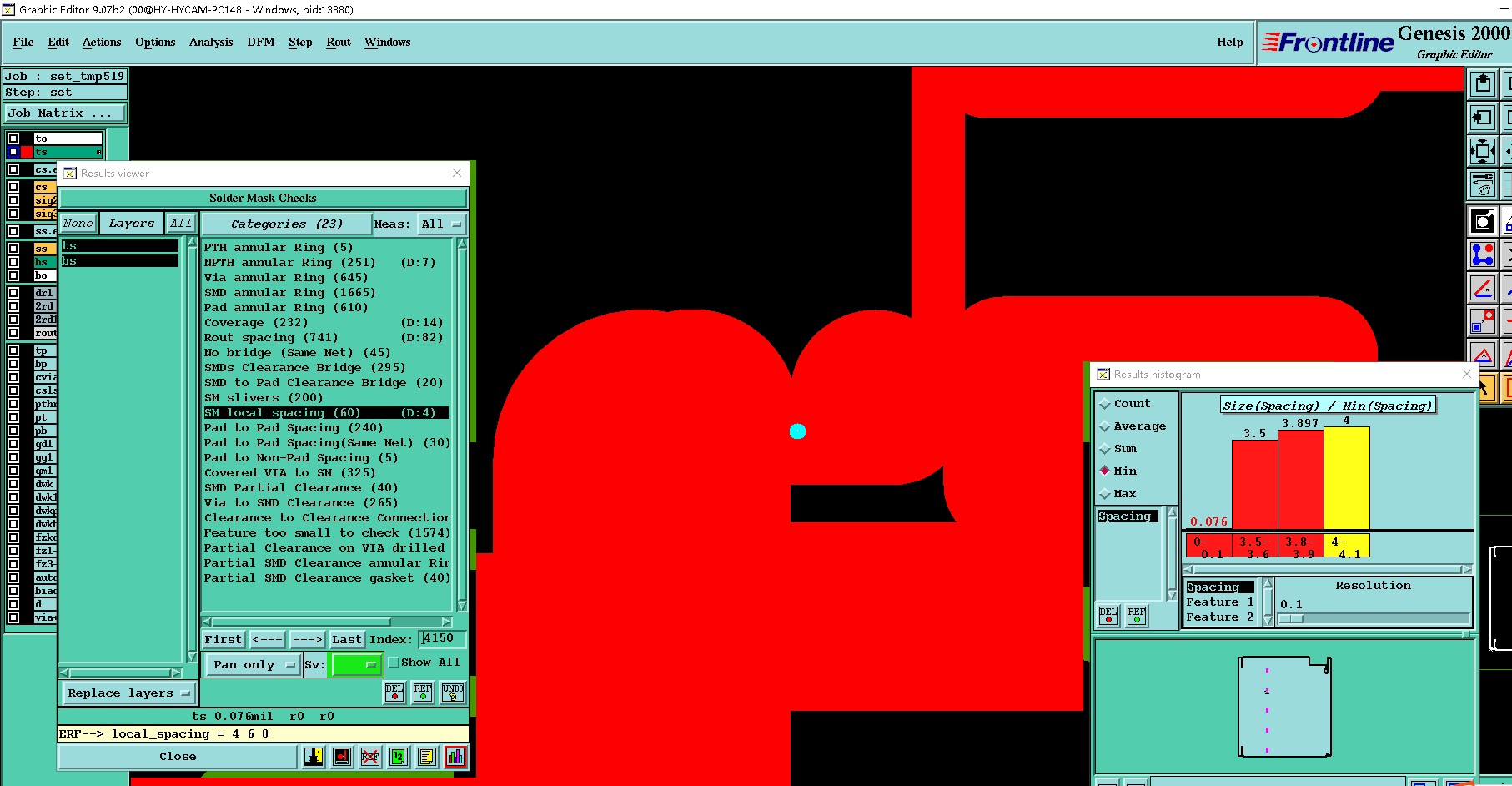Click the yellow histogram bar labeled 4
The width and height of the screenshot is (1512, 786).
tap(1346, 477)
